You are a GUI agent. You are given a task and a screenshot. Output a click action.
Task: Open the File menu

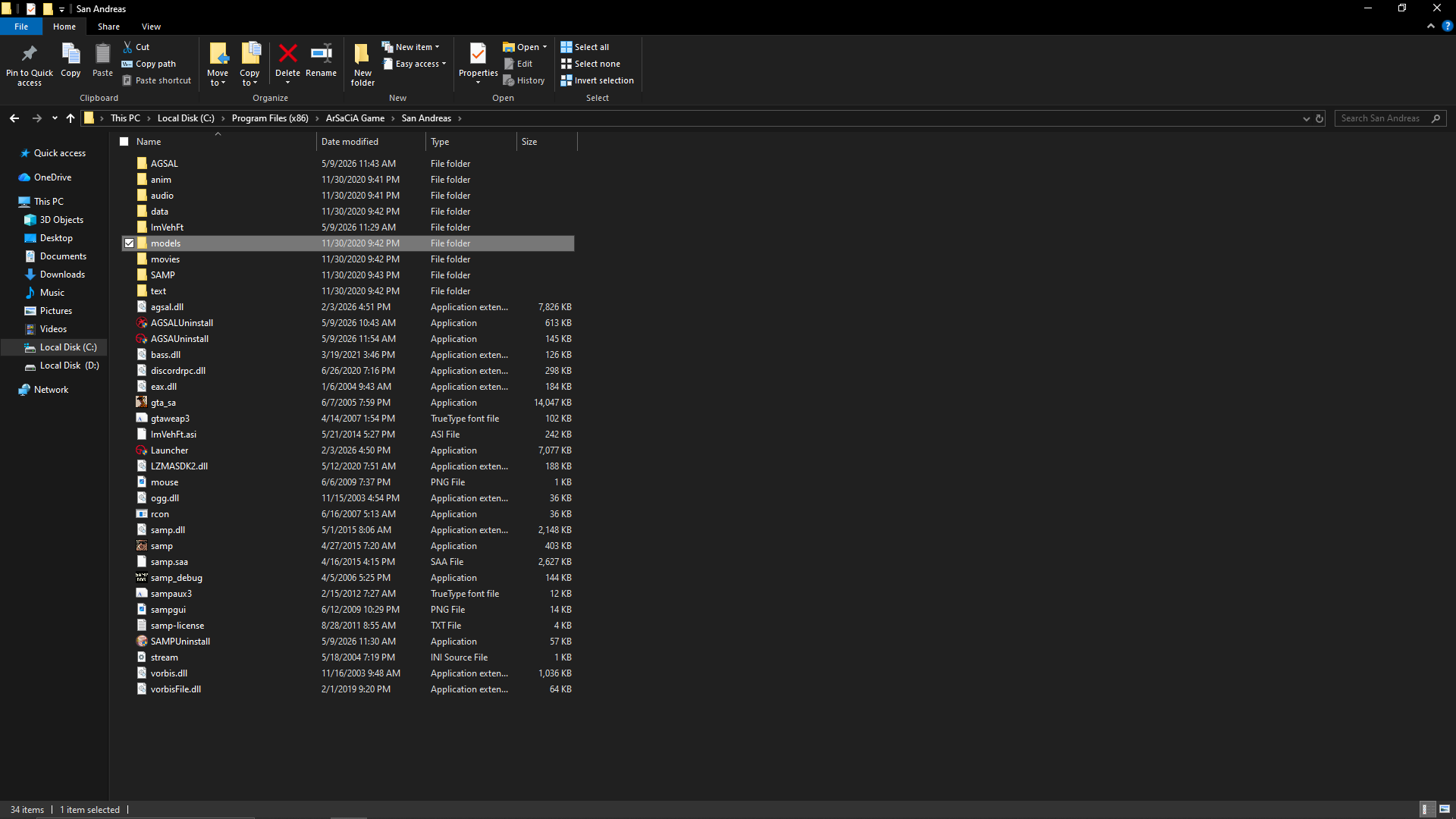(x=21, y=27)
